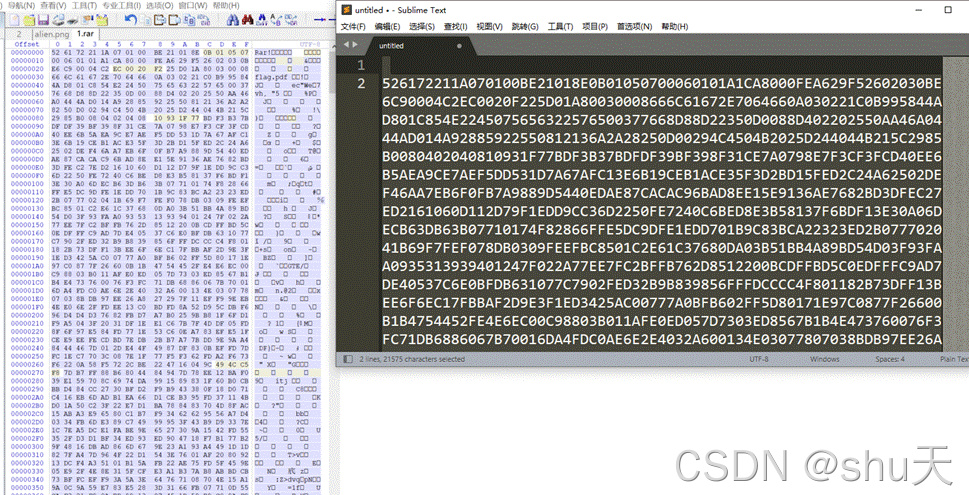
Task: Click the blue arrow Go To Offset icon
Action: tap(319, 20)
